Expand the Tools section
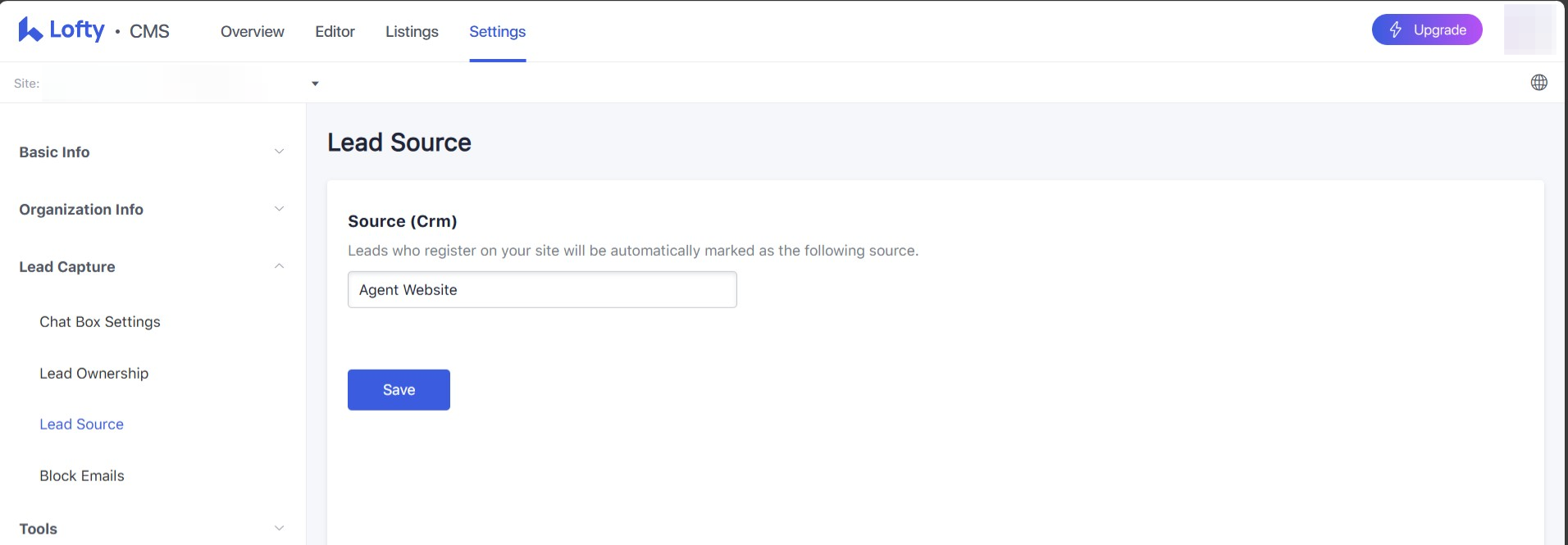This screenshot has height=545, width=1568. tap(279, 529)
